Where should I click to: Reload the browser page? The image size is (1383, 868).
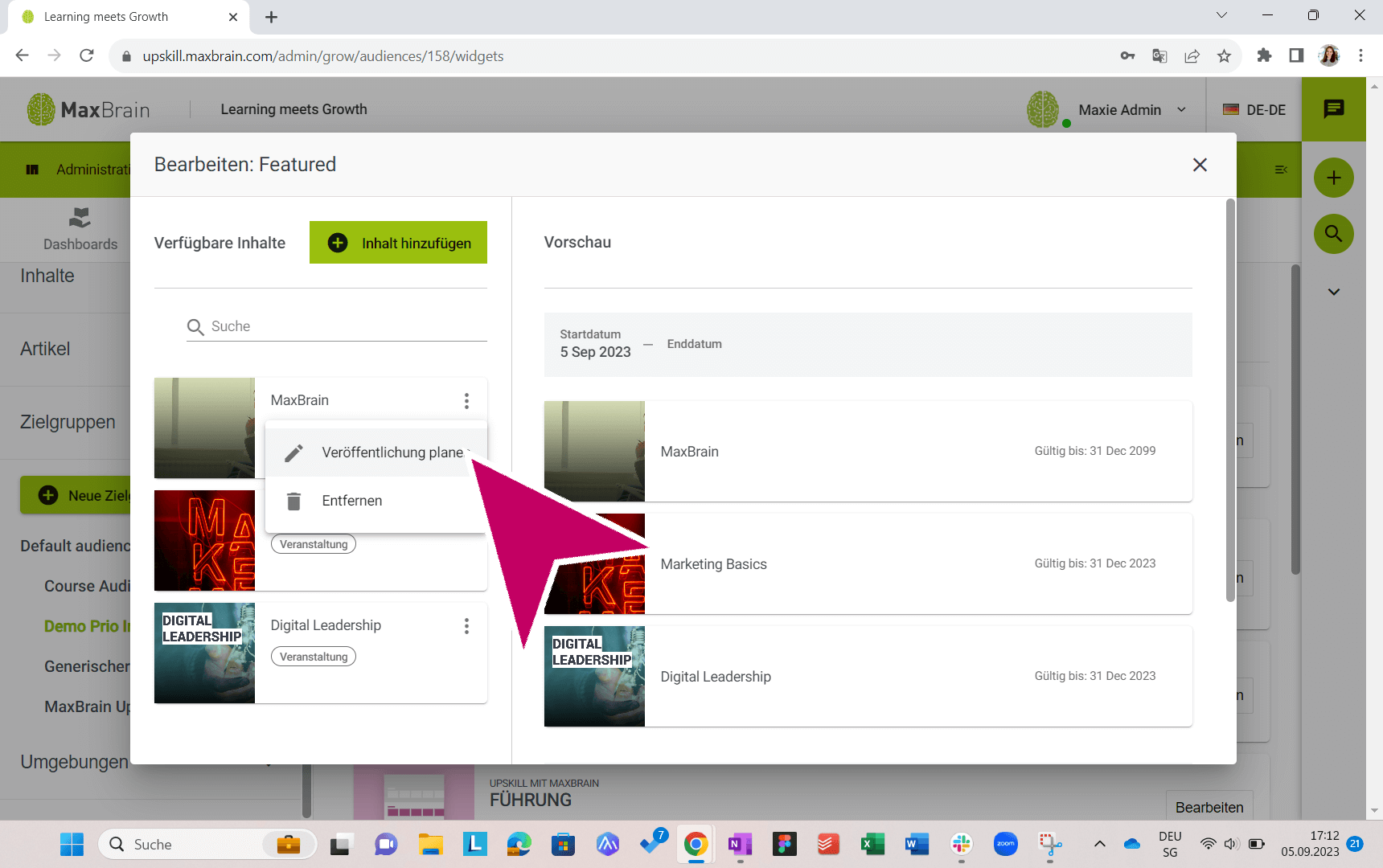point(87,55)
